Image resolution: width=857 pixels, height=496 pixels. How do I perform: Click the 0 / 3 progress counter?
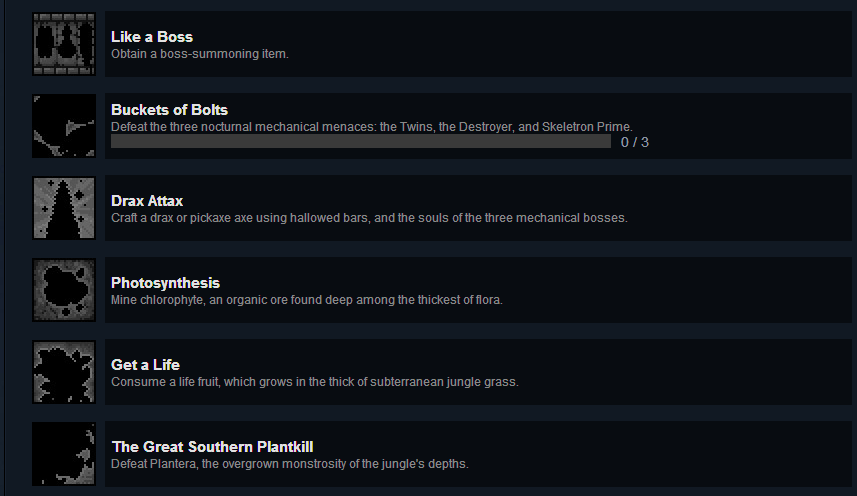(634, 142)
